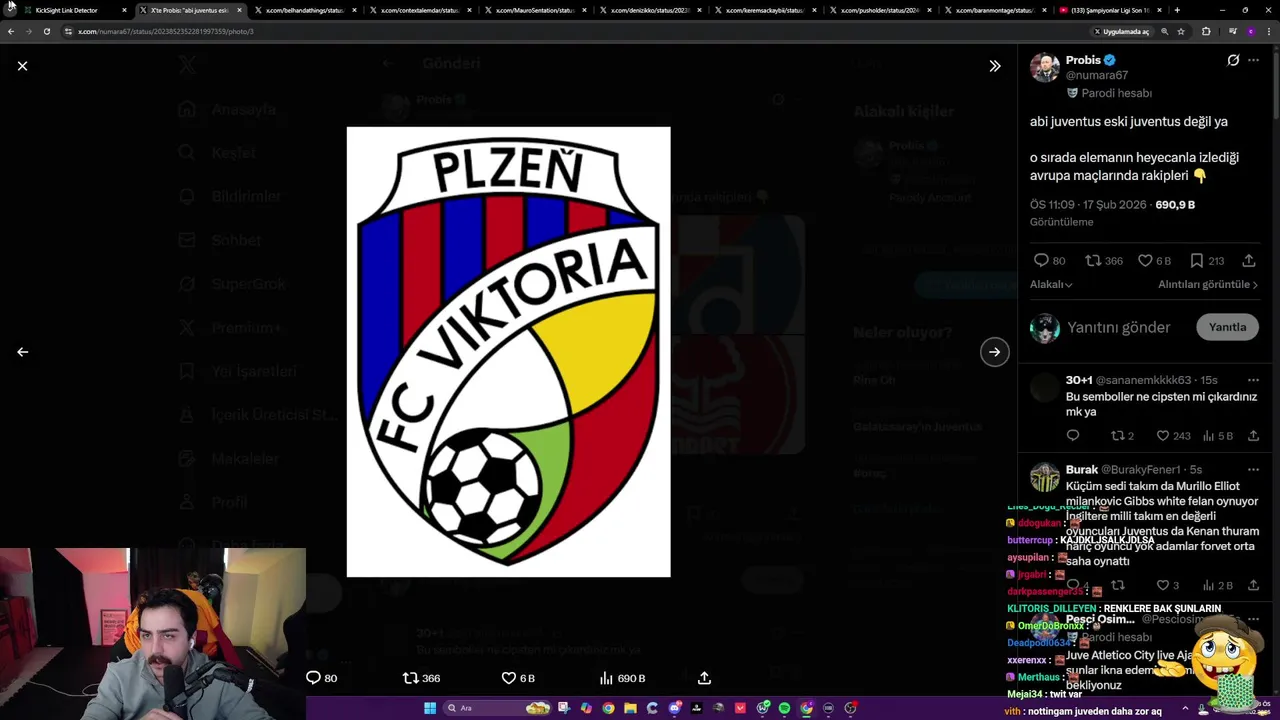1280x720 pixels.
Task: Reply count 80 under the photo
Action: pyautogui.click(x=321, y=678)
